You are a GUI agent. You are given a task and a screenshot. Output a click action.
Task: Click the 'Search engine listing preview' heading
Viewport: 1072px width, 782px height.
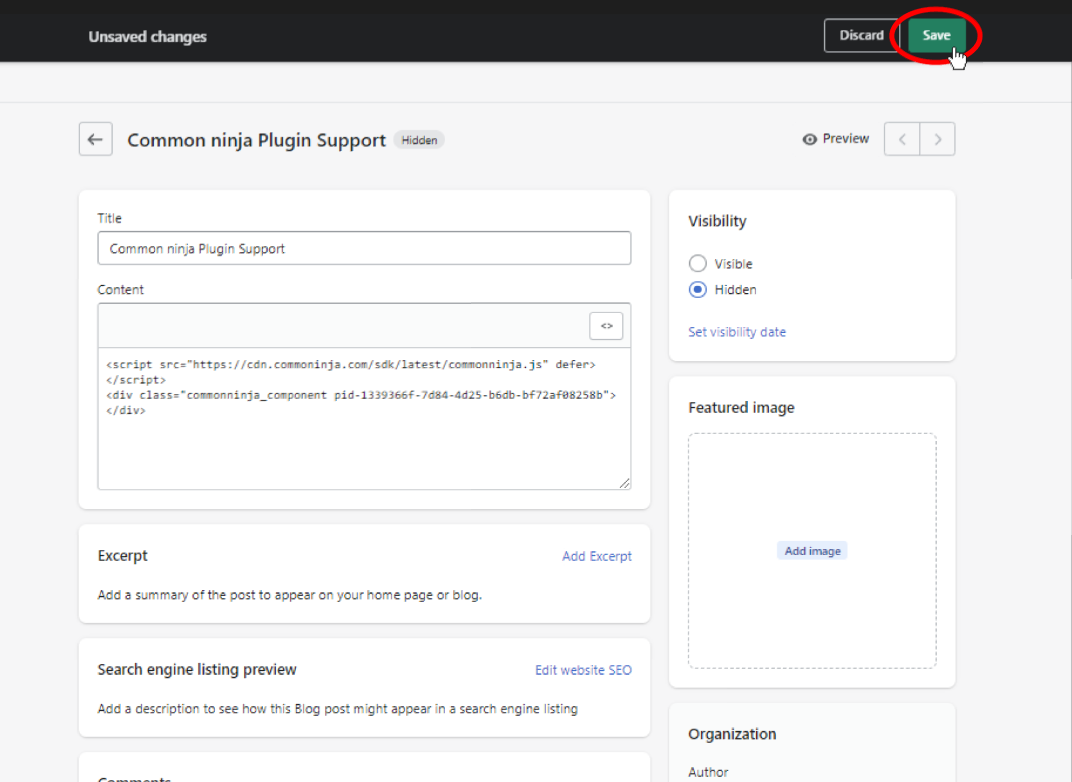click(x=197, y=670)
